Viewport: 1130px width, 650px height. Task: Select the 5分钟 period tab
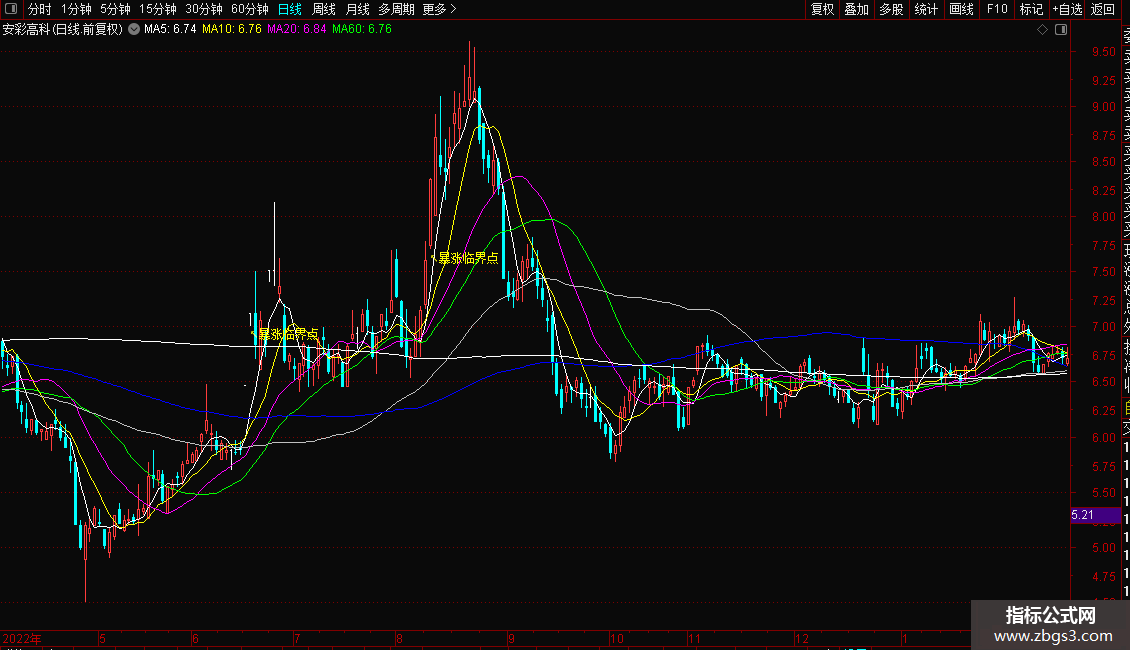tap(115, 9)
